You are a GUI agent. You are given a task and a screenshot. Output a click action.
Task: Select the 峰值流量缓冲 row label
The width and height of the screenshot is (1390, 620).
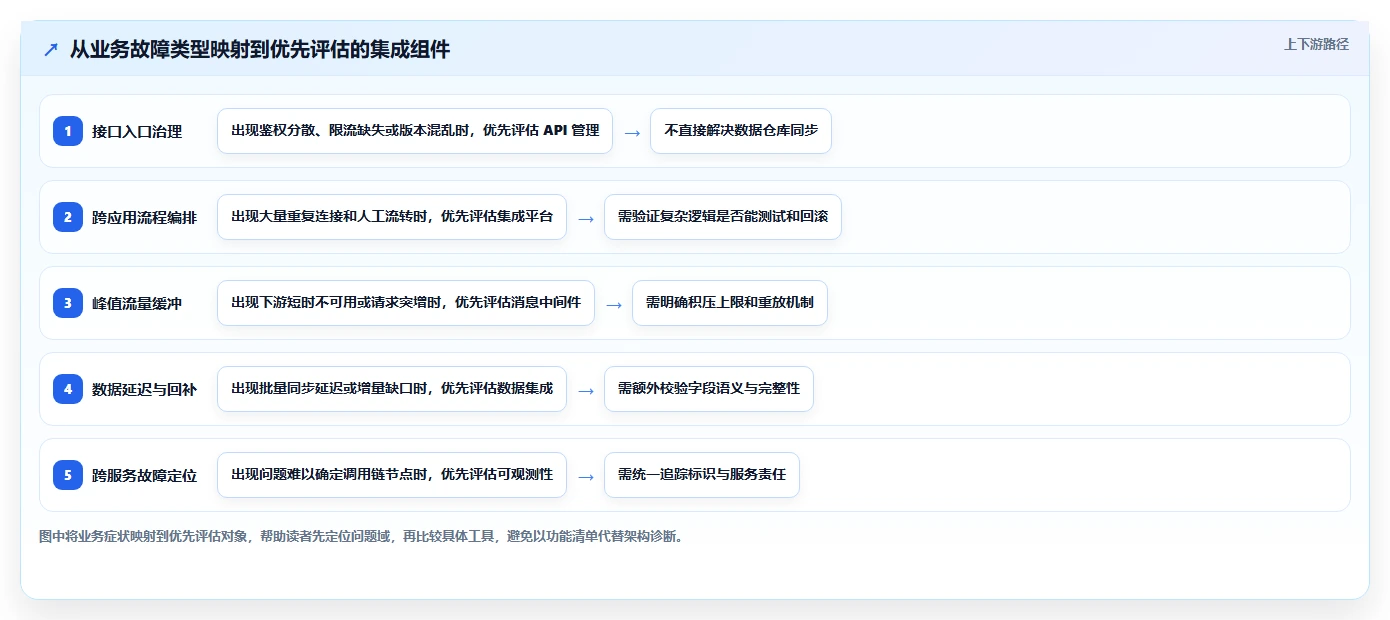coord(137,303)
